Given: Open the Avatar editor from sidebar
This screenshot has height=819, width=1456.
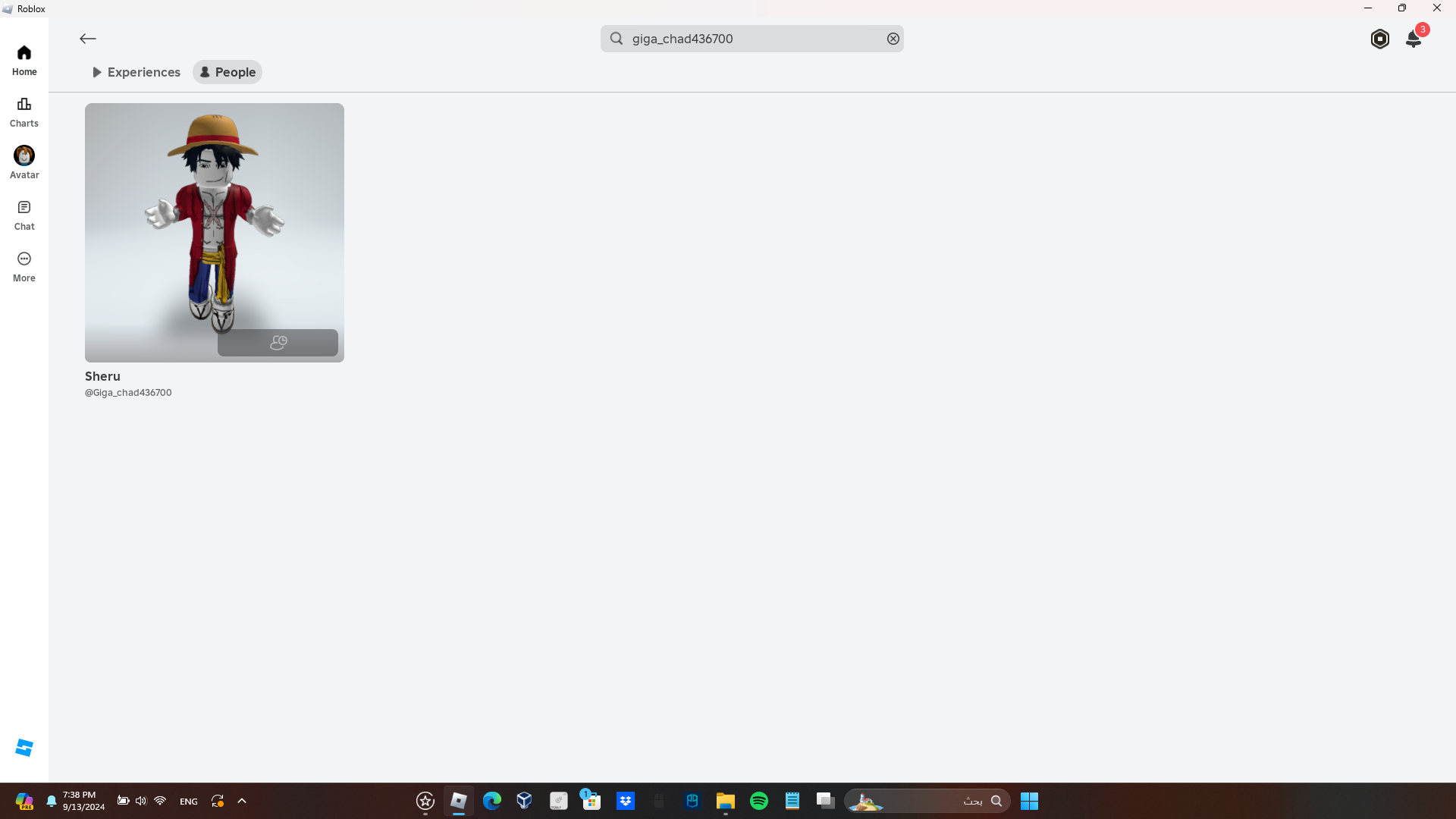Looking at the screenshot, I should click(x=24, y=163).
